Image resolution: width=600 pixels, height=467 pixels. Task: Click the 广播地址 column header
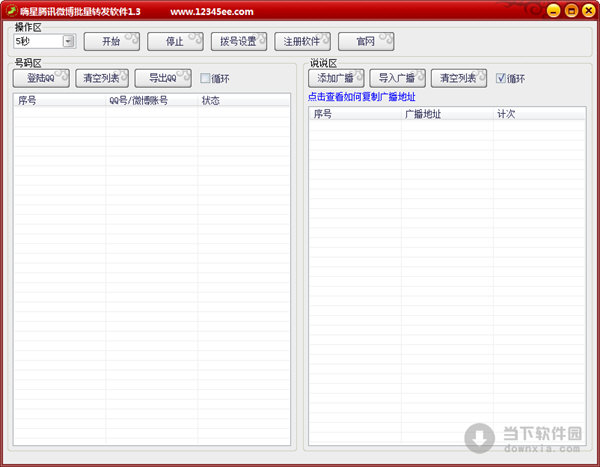click(447, 114)
